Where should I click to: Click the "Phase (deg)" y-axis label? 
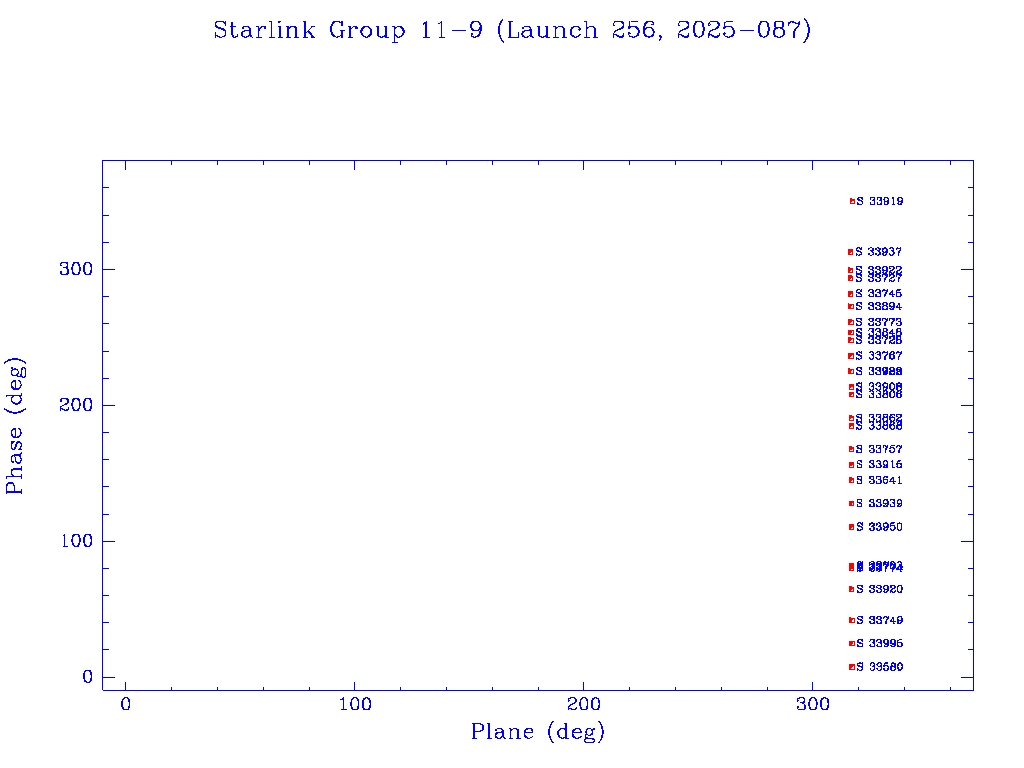point(15,428)
